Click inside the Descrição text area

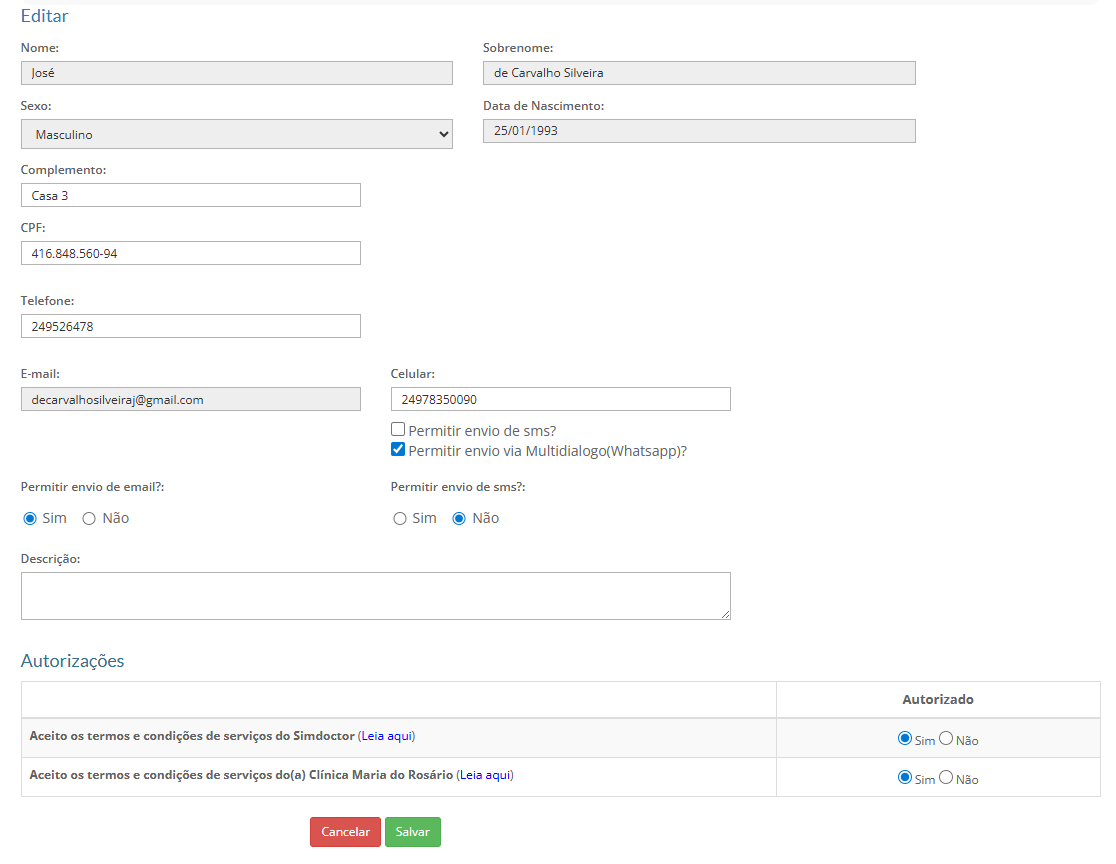coord(375,595)
